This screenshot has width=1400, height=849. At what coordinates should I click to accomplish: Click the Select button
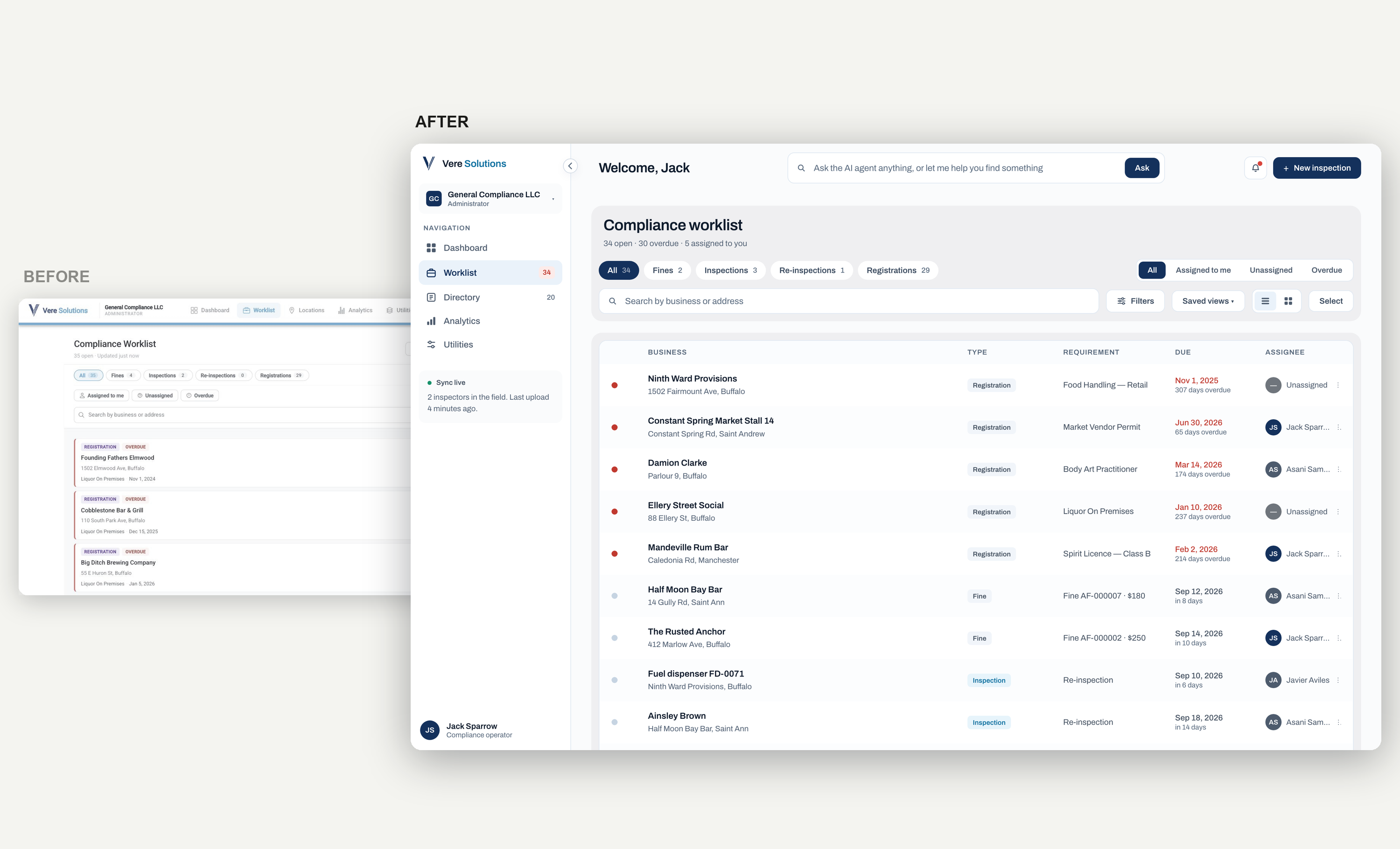[1330, 301]
